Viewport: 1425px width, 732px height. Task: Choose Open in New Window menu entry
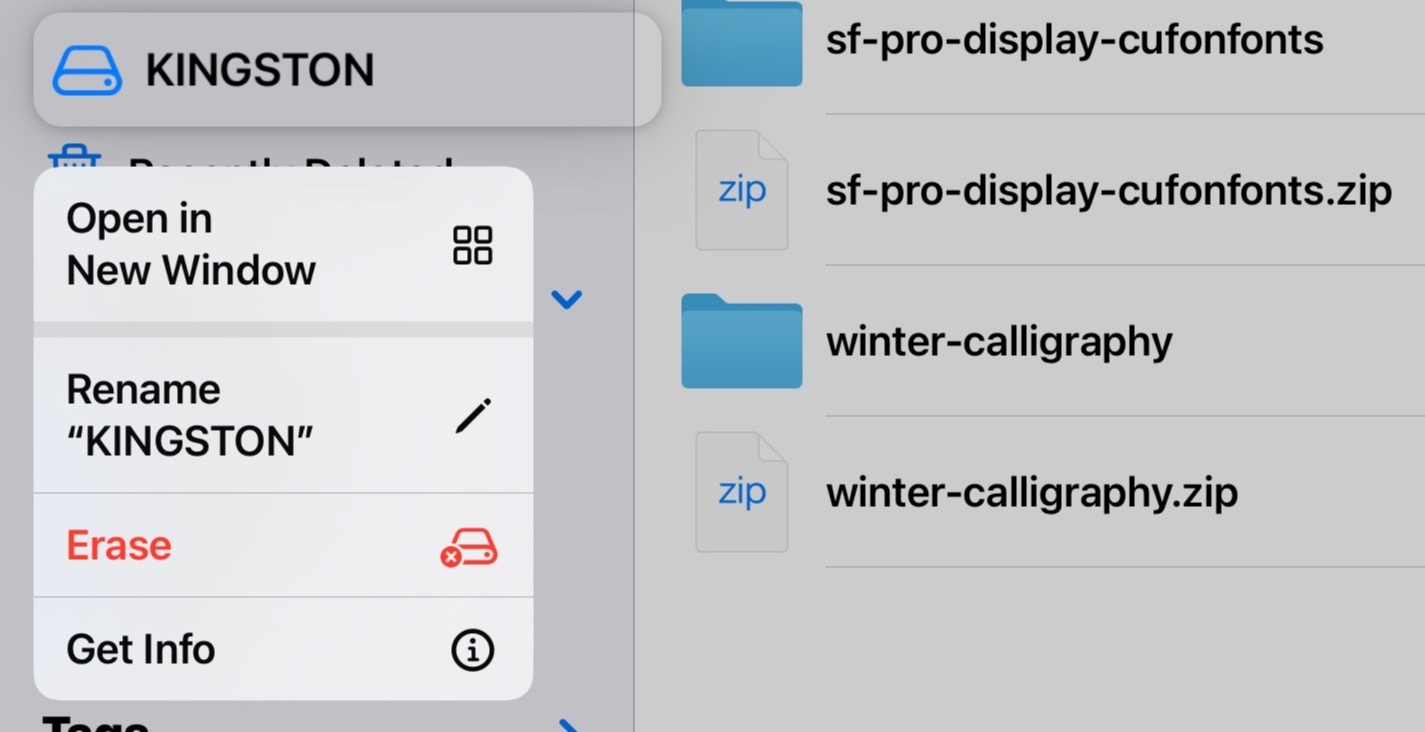[x=283, y=244]
